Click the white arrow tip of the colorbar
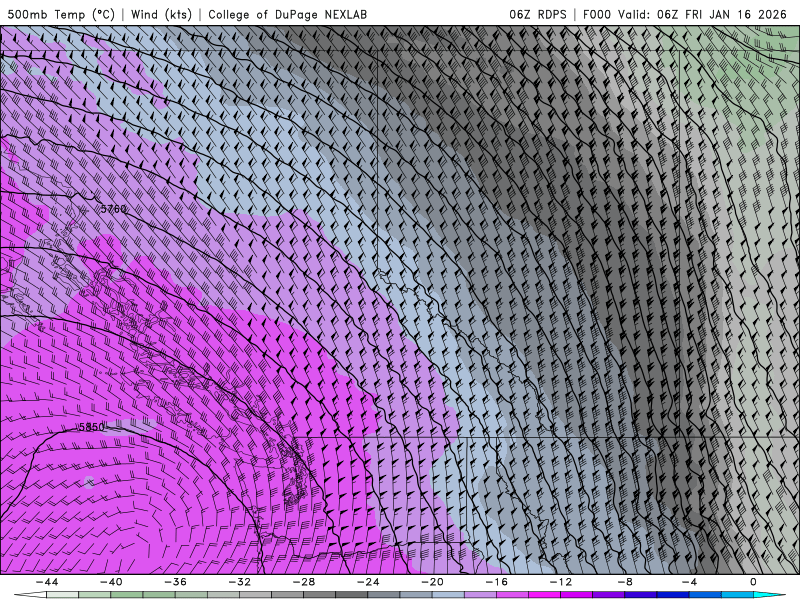800x600 pixels. 30,595
